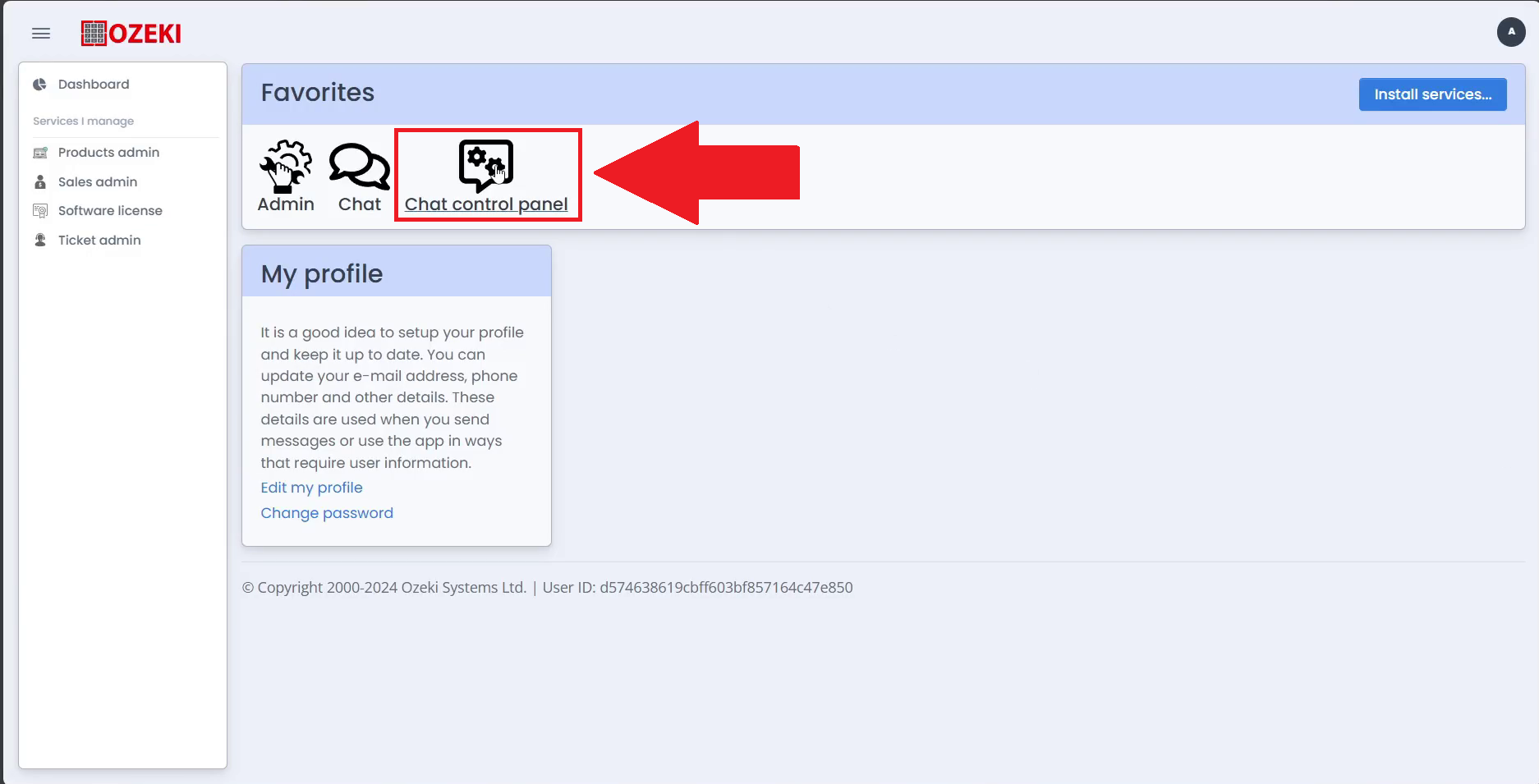Toggle the hamburger sidebar menu
This screenshot has height=784, width=1539.
tap(41, 34)
